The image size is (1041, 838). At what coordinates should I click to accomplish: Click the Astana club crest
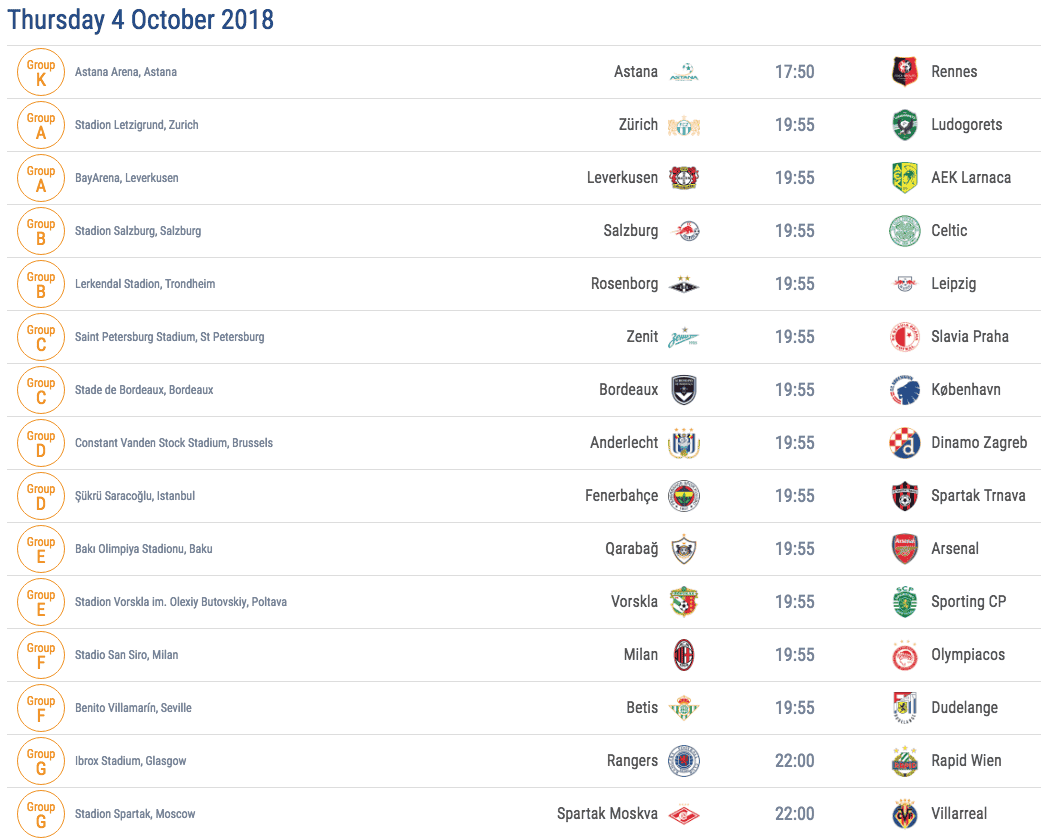(x=684, y=72)
